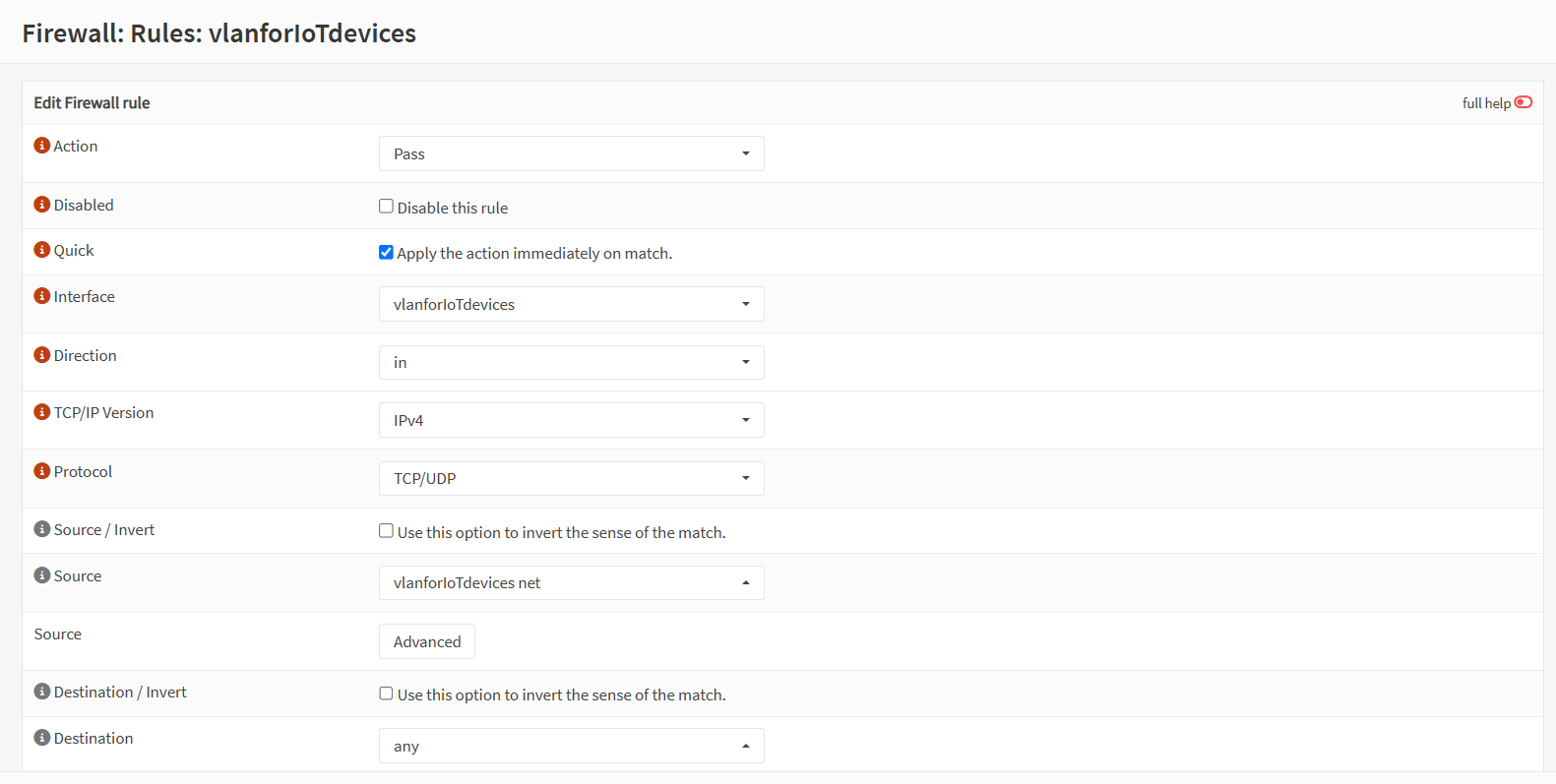Enable Source invert match checkbox
Screen dimensions: 1556x784
click(x=386, y=531)
